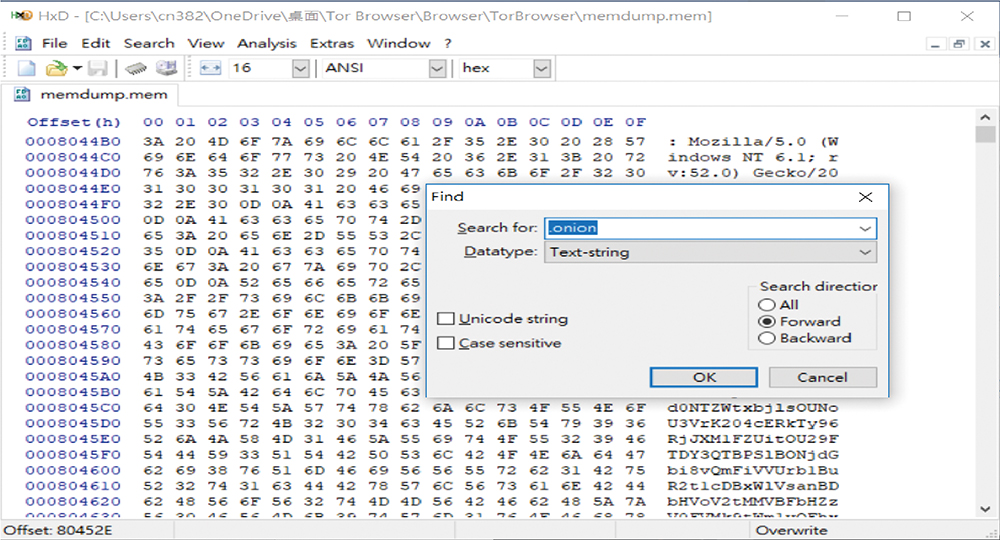
Task: Select the All search direction radio
Action: tap(767, 305)
